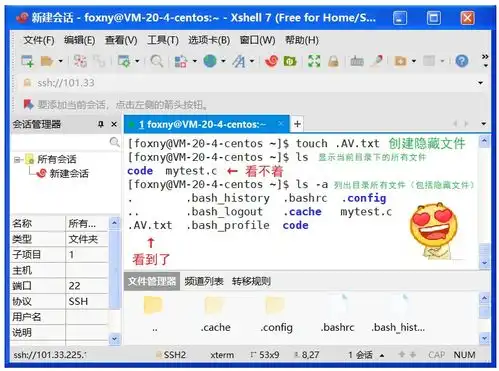Screen dimensions: 499x371
Task: Select 新建会话 in session tree
Action: [x=69, y=174]
